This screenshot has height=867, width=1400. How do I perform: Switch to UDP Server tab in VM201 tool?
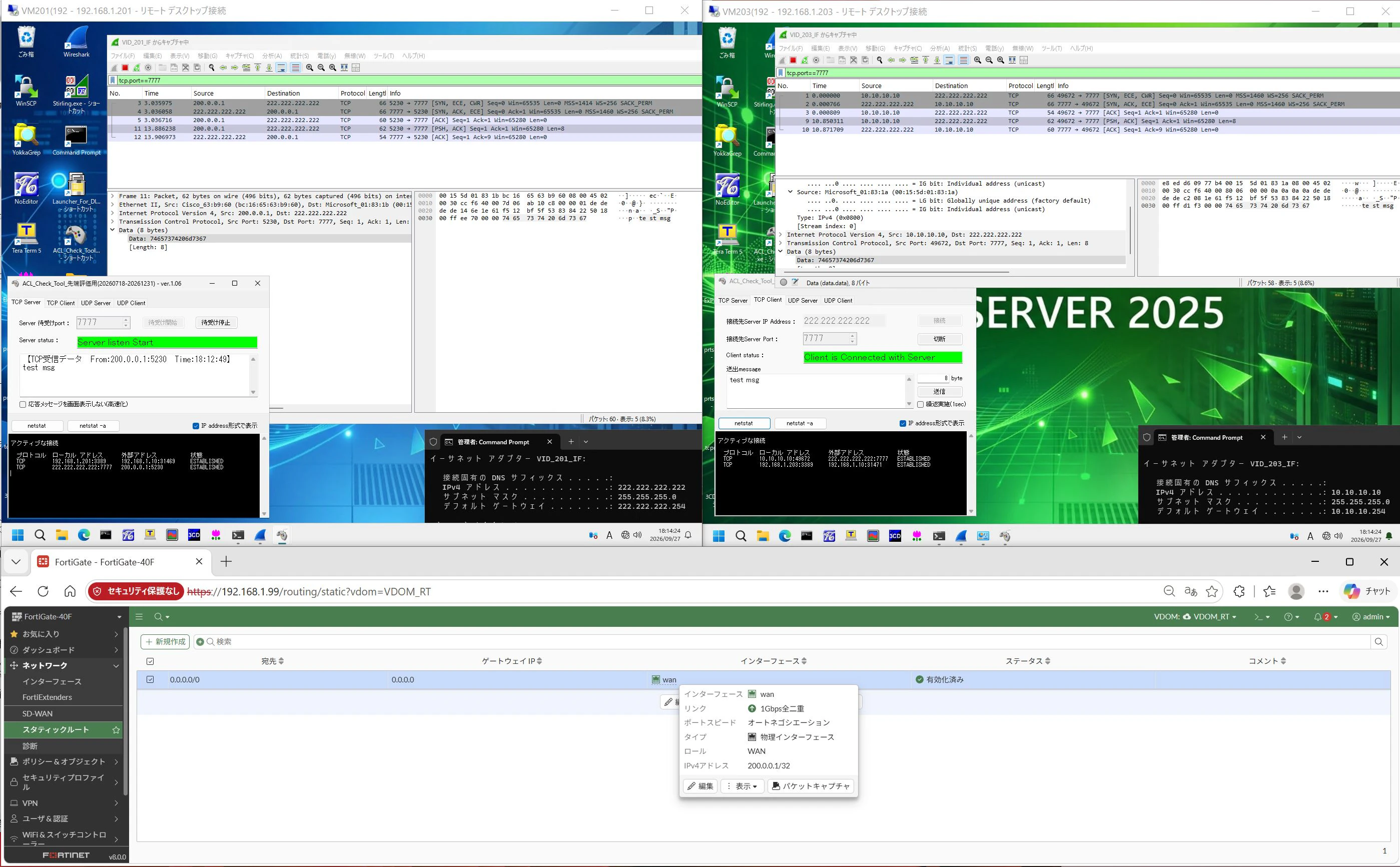click(x=95, y=303)
